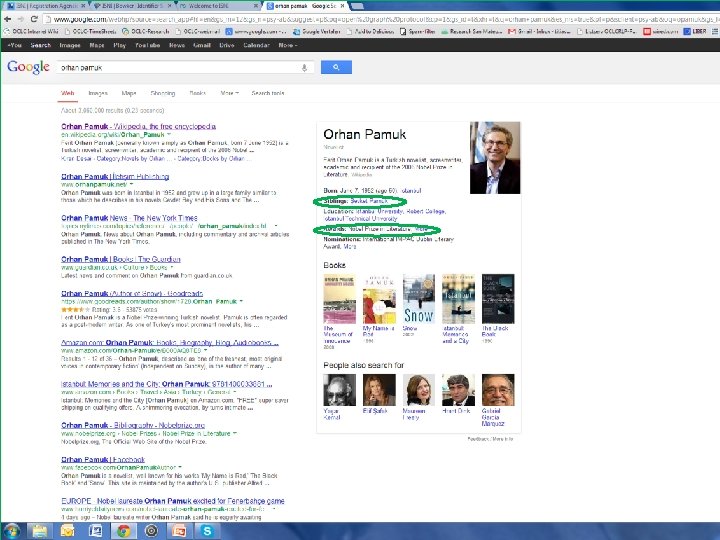Click the Chrome taskbar icon

click(123, 531)
